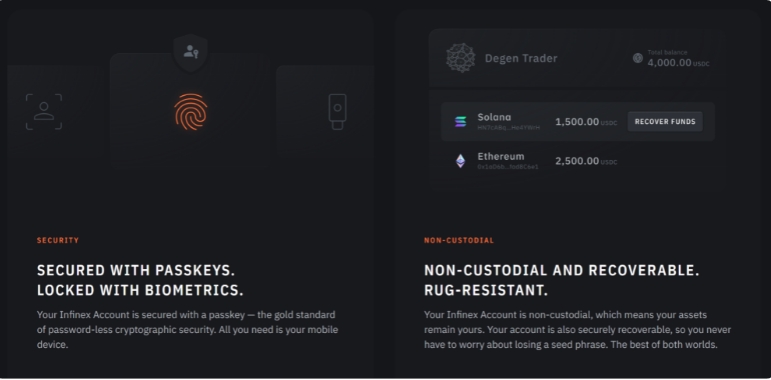
Task: Click the Ethereum wallet address text
Action: [x=508, y=167]
